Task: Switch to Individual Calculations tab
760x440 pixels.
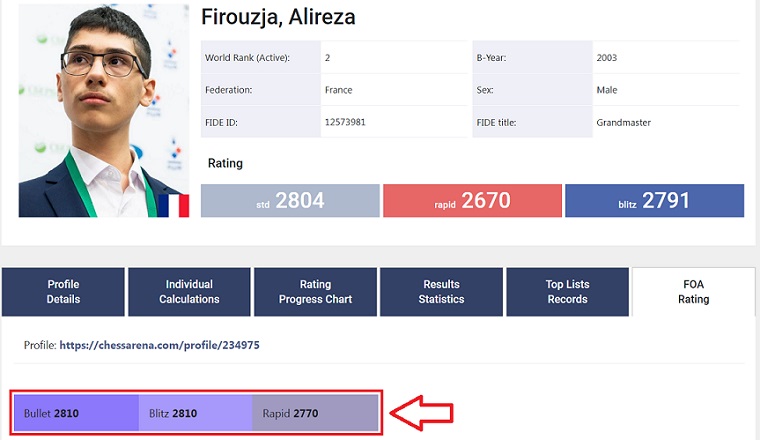Action: click(x=189, y=292)
